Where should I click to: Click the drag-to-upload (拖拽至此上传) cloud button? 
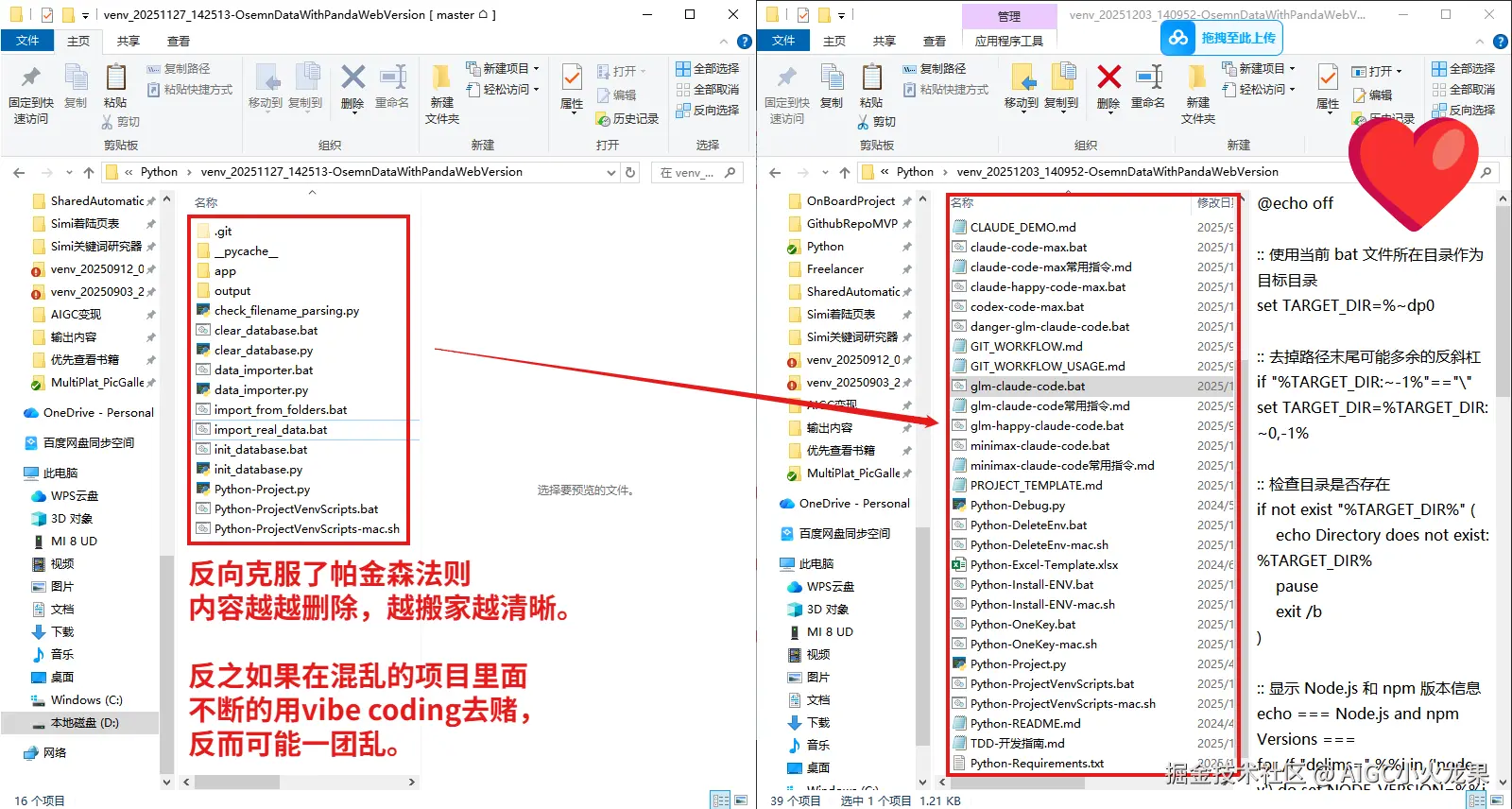(x=1222, y=38)
